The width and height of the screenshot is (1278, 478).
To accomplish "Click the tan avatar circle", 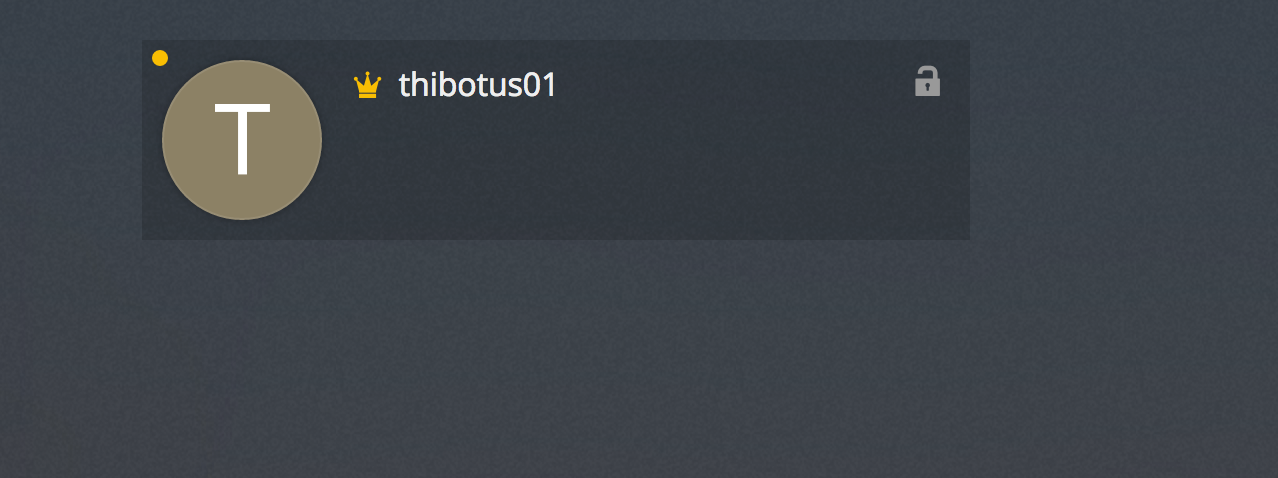I will [x=242, y=140].
